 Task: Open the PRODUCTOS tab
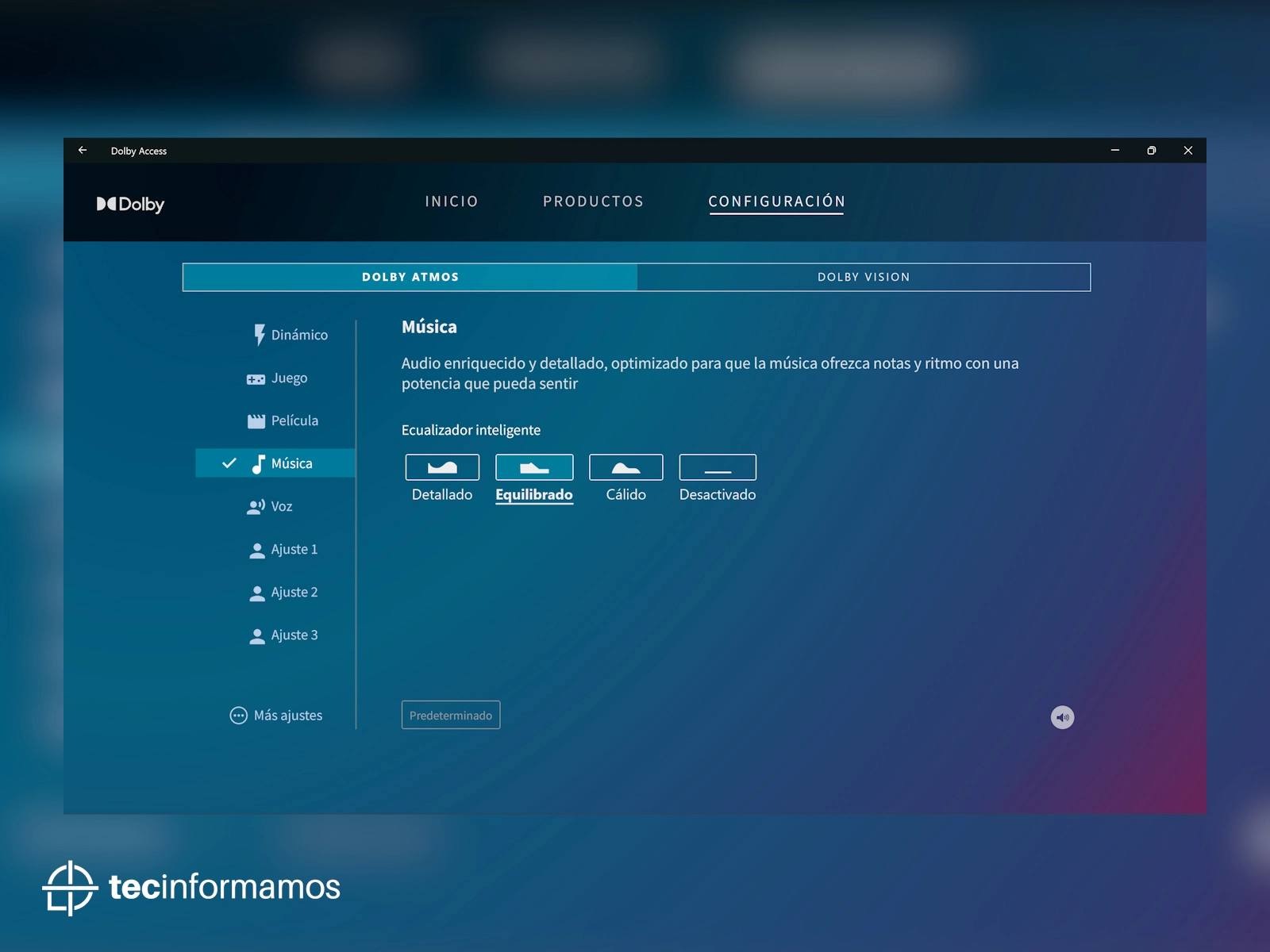coord(594,202)
